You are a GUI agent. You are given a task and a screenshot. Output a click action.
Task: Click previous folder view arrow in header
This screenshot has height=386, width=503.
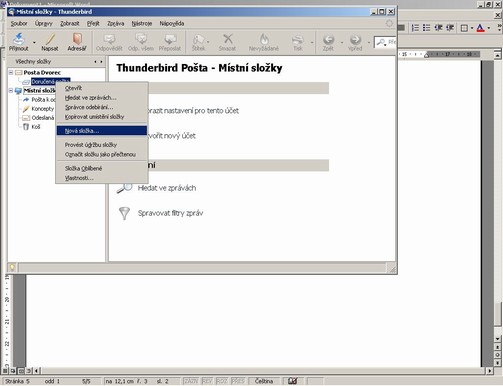tap(95, 62)
